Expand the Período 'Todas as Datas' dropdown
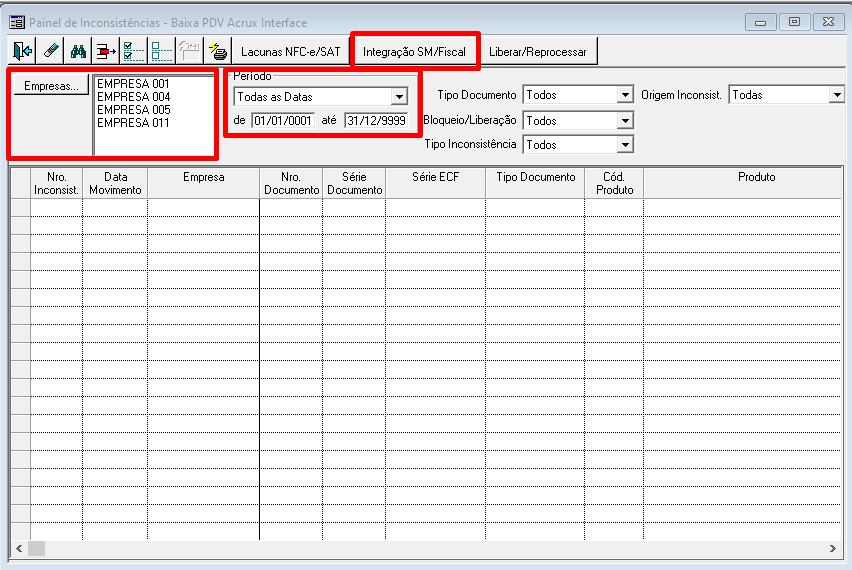Image resolution: width=852 pixels, height=570 pixels. [399, 97]
